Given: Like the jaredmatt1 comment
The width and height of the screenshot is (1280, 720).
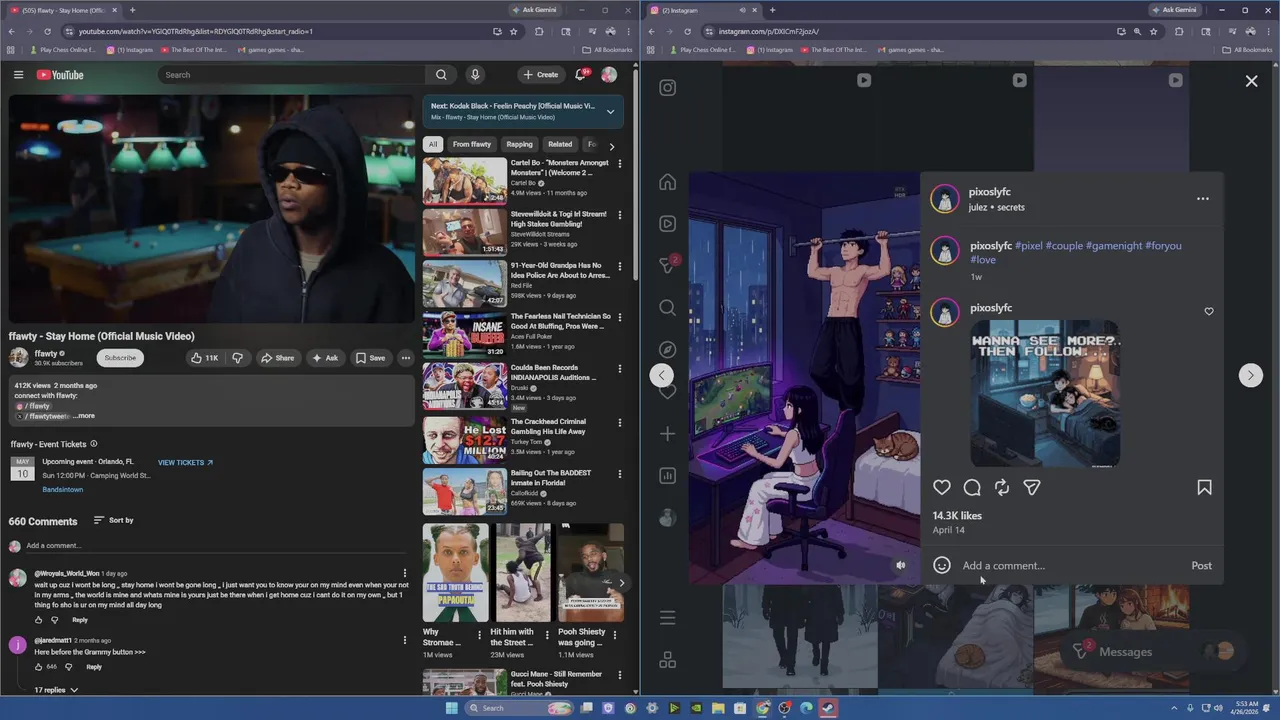Looking at the screenshot, I should click(x=39, y=667).
